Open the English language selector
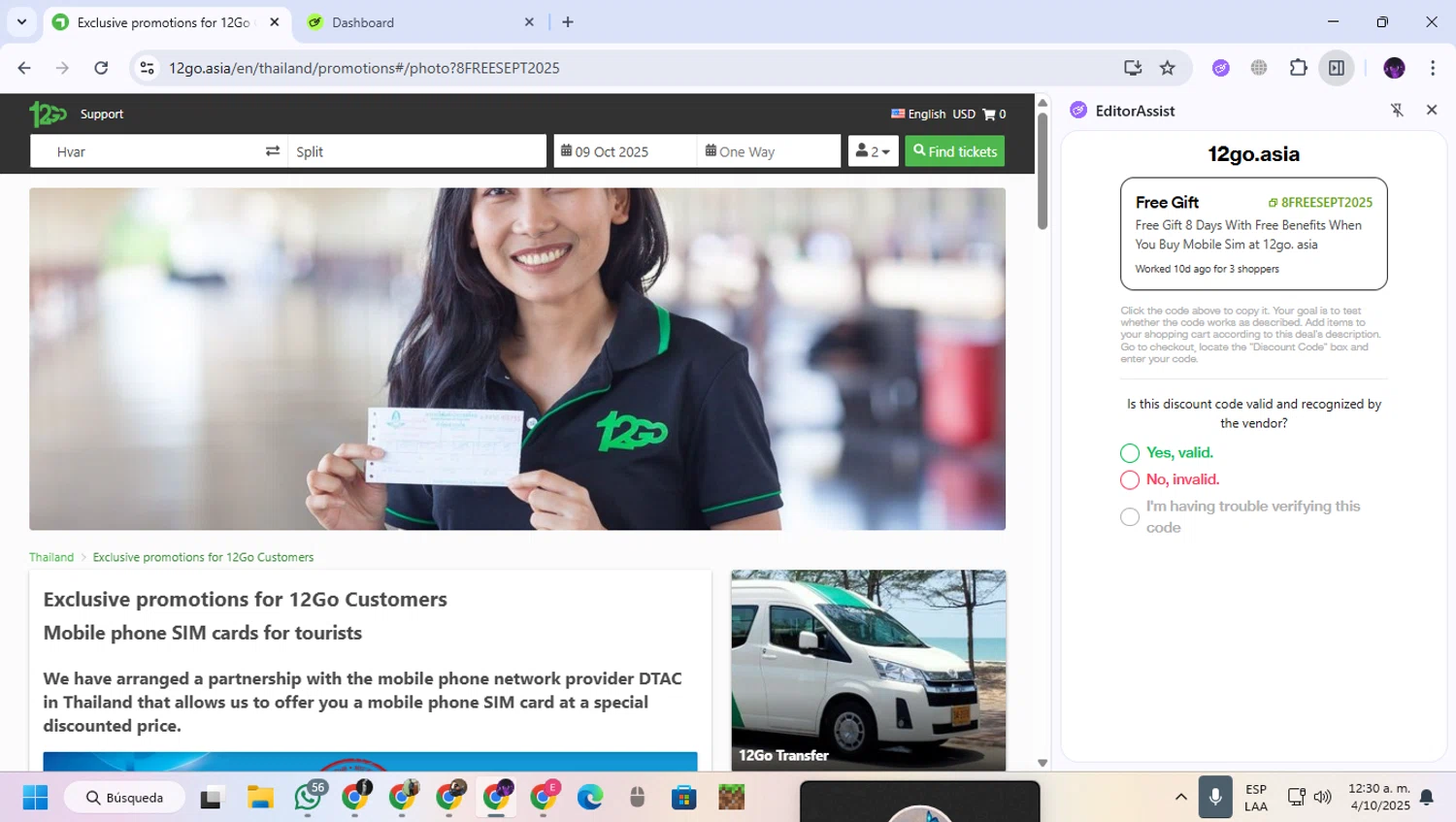The image size is (1456, 822). click(x=918, y=115)
